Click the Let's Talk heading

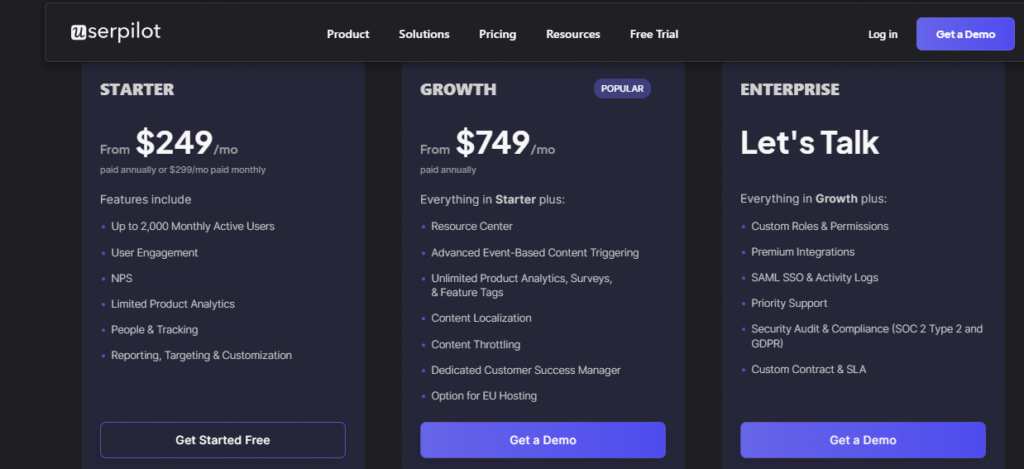pyautogui.click(x=809, y=143)
